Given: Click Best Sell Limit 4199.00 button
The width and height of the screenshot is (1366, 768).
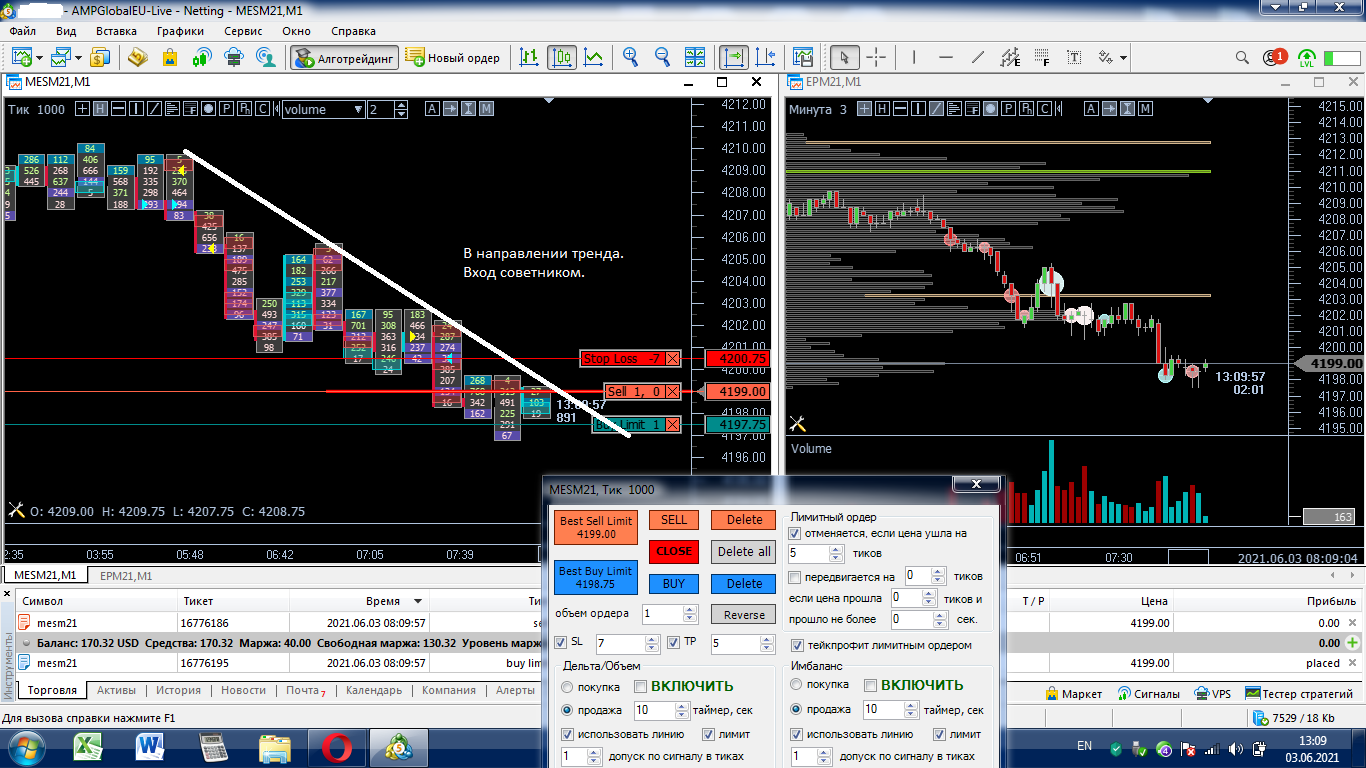Looking at the screenshot, I should 595,527.
